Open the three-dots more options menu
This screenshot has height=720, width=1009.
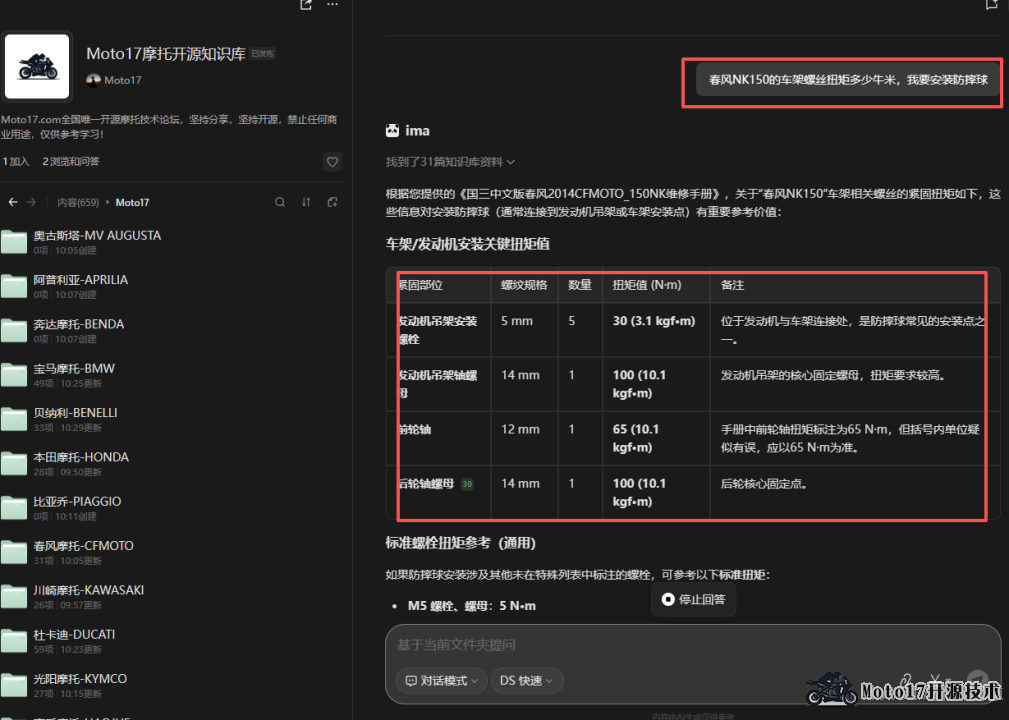(x=332, y=5)
